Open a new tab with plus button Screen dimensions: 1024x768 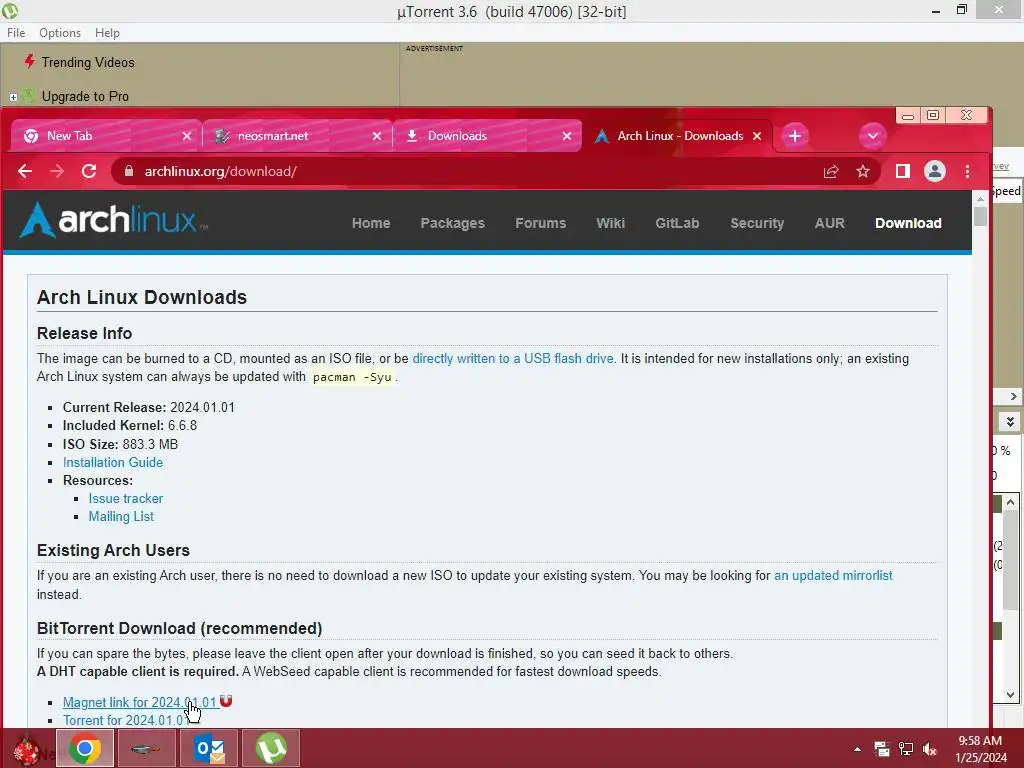pos(794,136)
